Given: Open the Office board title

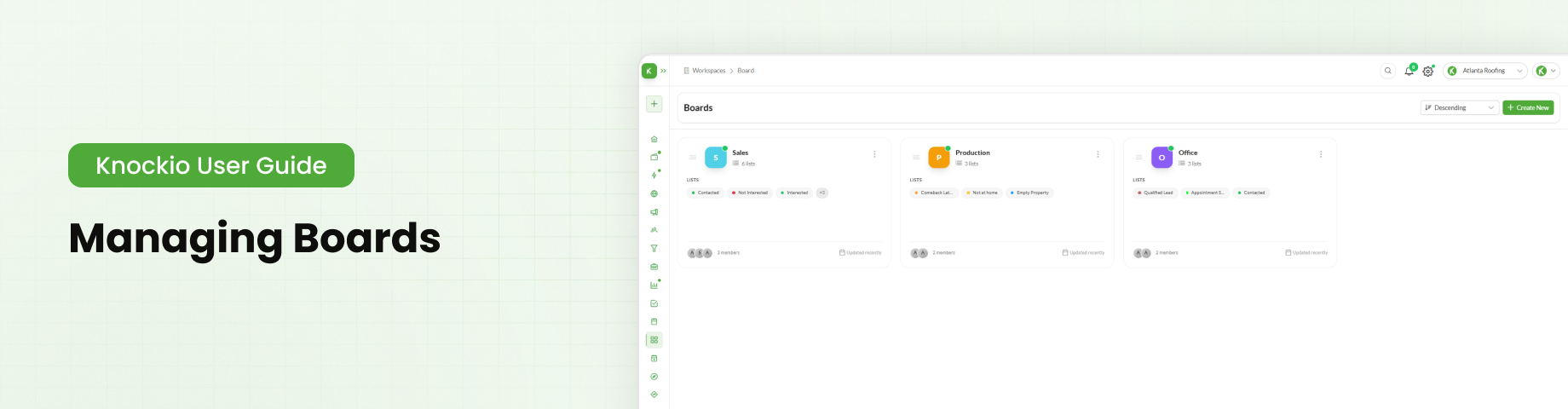Looking at the screenshot, I should pos(1188,153).
